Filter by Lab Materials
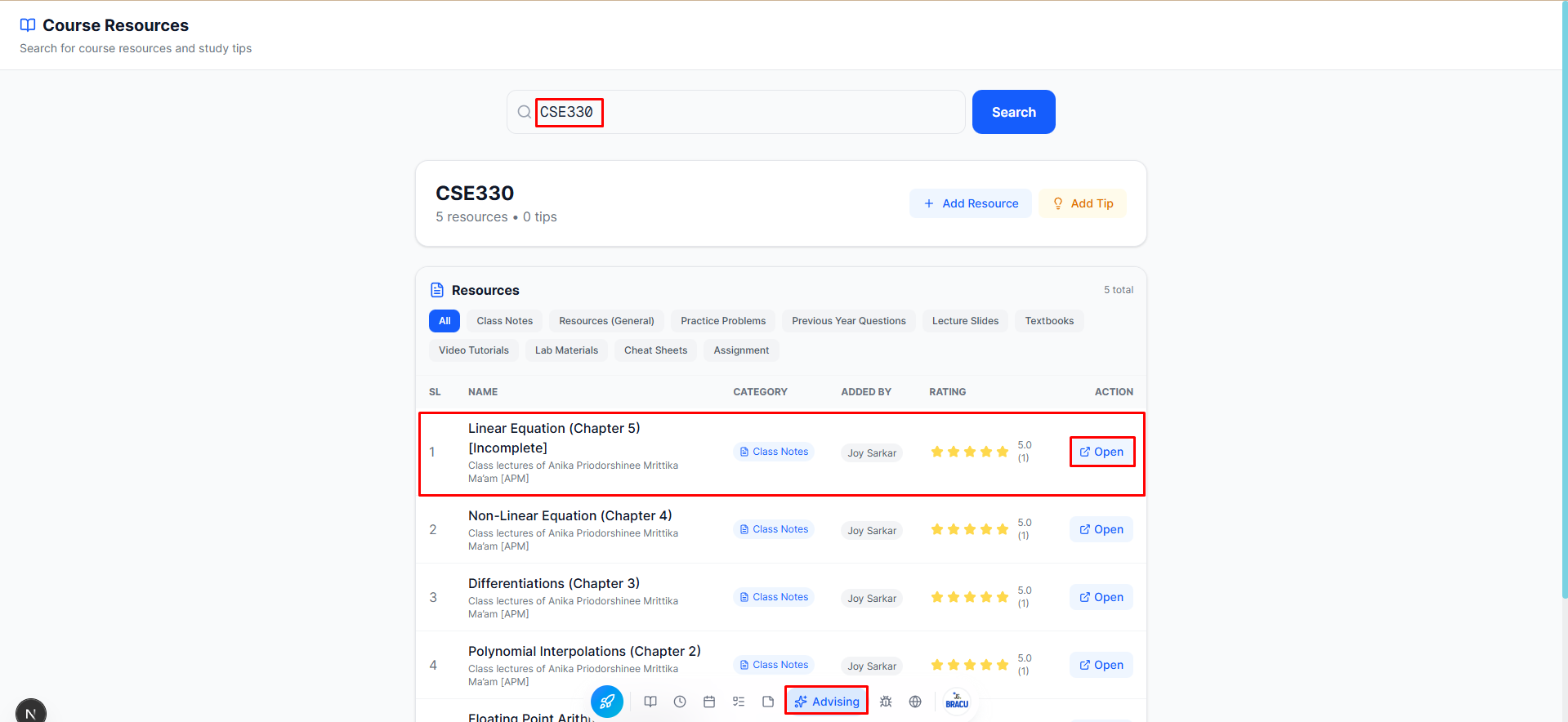Image resolution: width=1568 pixels, height=722 pixels. [566, 350]
